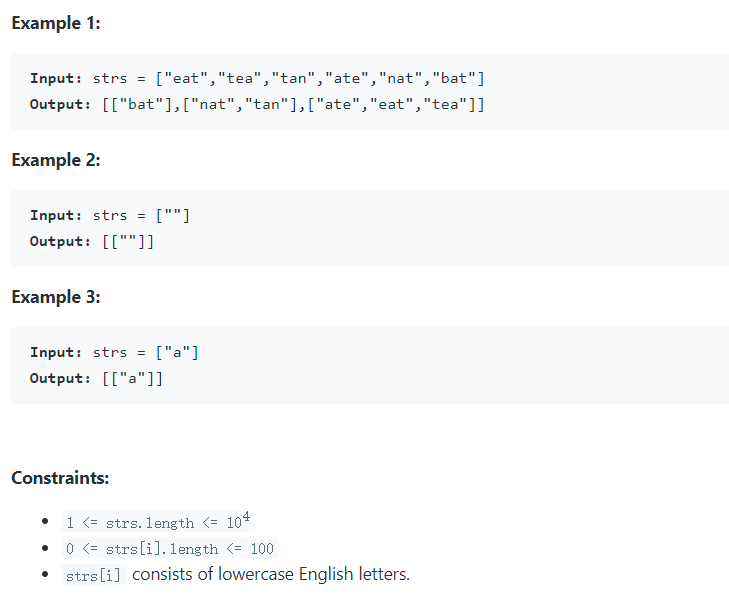
Task: Click the bold Output label in Example 3
Action: [60, 379]
